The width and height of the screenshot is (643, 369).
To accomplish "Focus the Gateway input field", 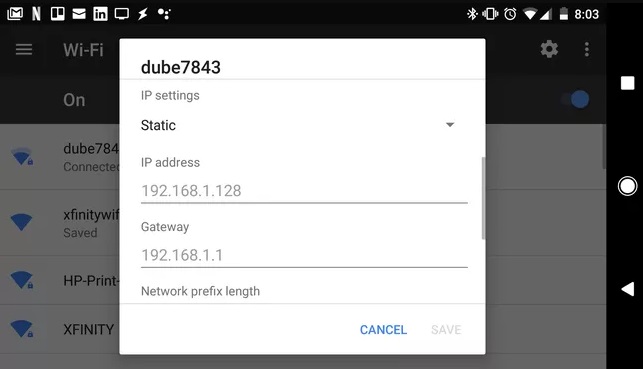I will [304, 255].
